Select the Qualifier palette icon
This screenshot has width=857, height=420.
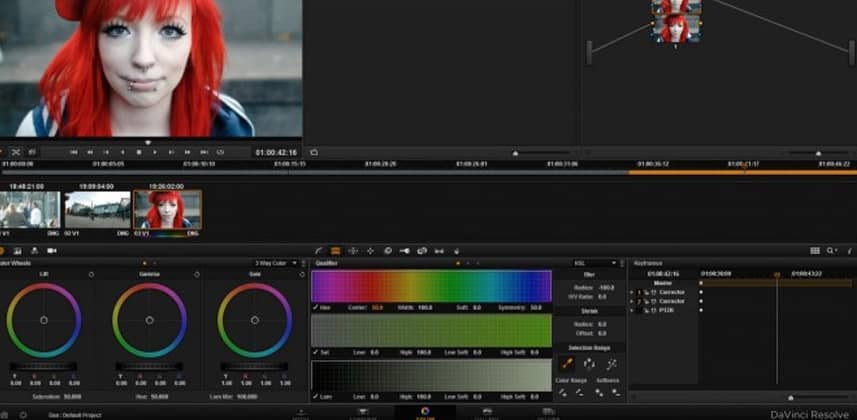tap(336, 250)
